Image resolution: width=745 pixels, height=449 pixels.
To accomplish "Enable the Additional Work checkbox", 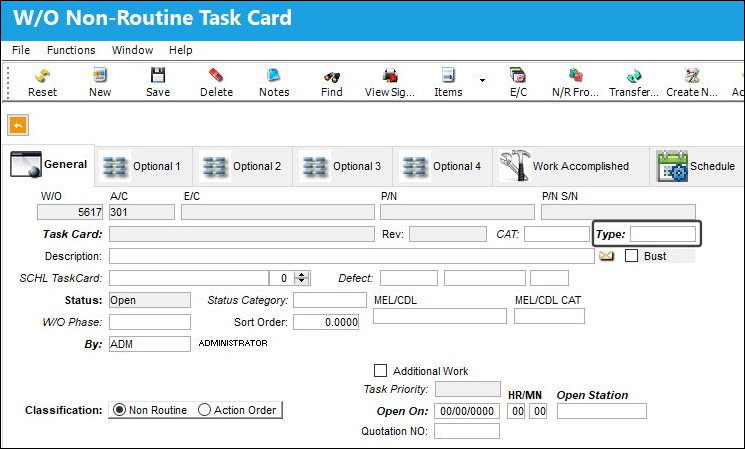I will coord(381,371).
